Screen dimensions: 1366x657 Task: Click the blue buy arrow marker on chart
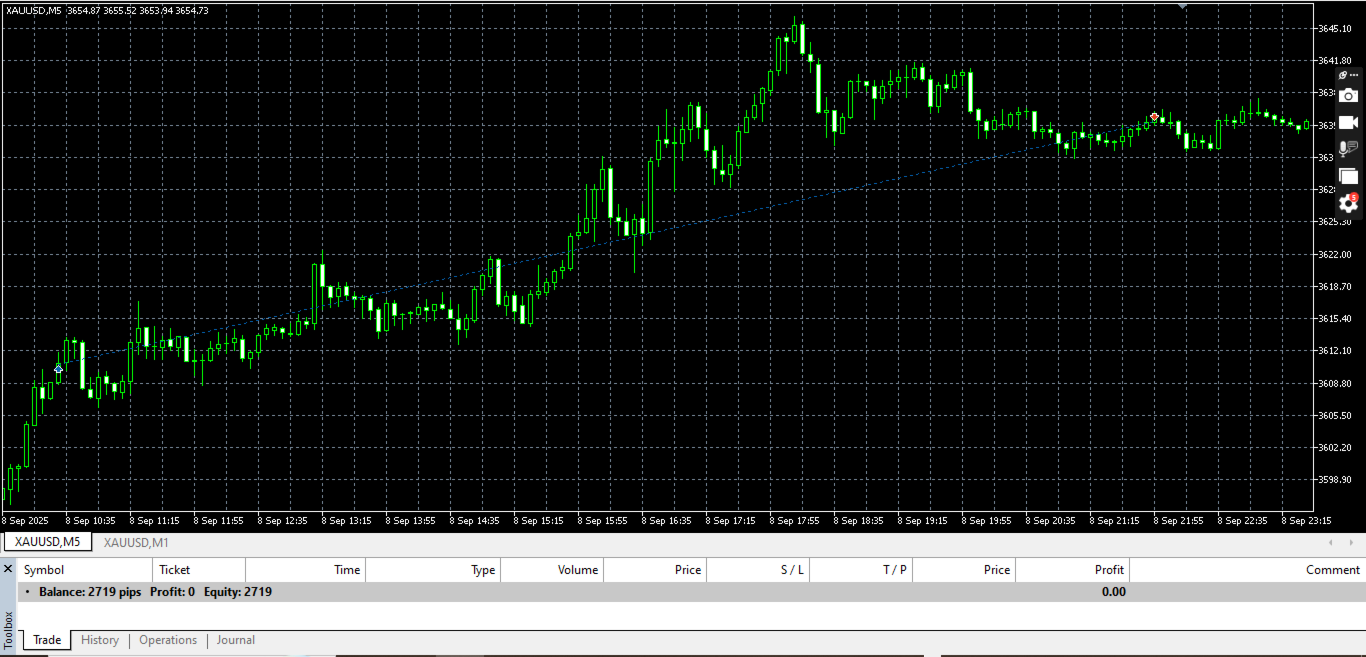[x=58, y=369]
